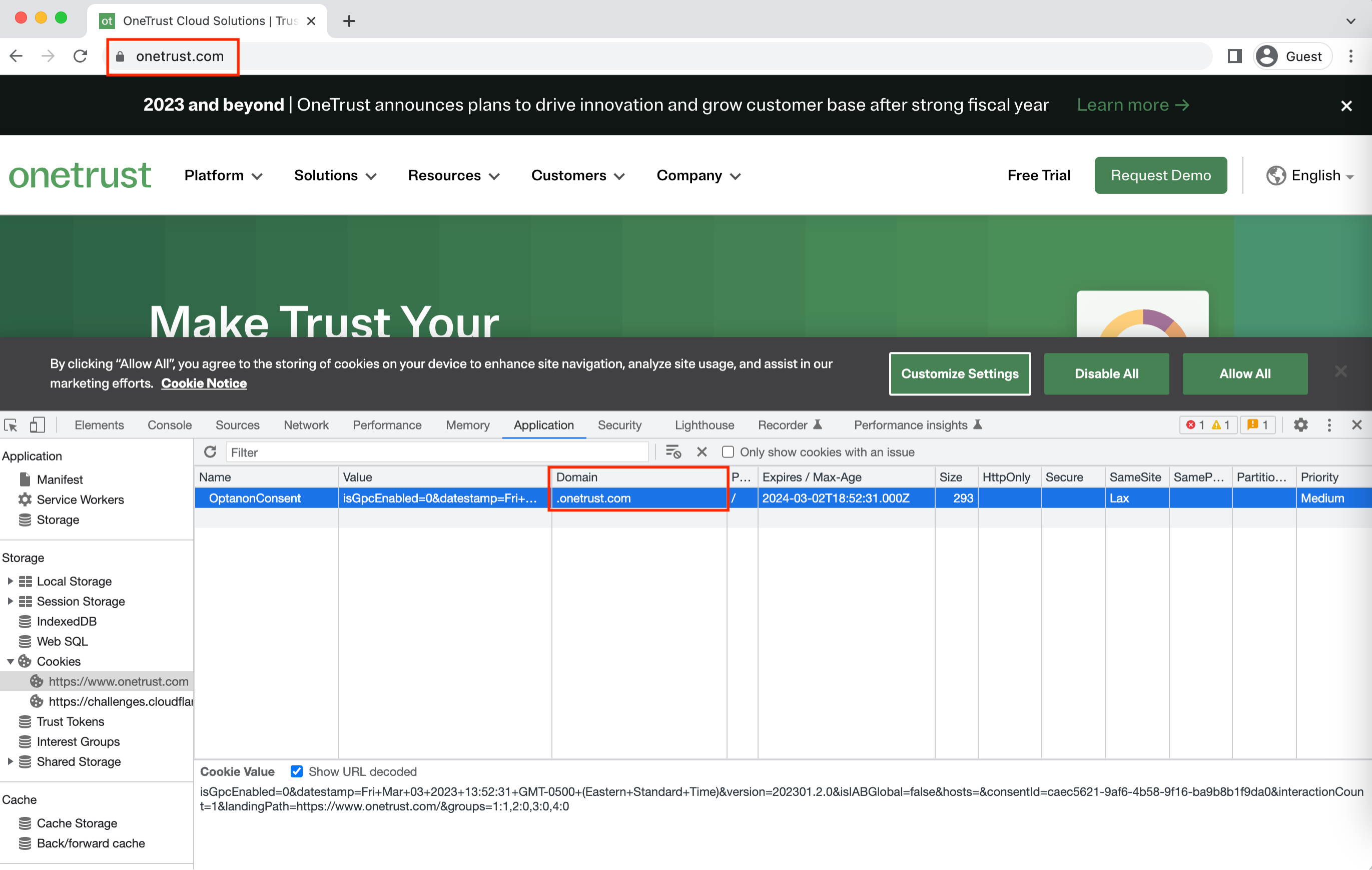Click the browser side panel icon
The width and height of the screenshot is (1372, 870).
(1234, 56)
